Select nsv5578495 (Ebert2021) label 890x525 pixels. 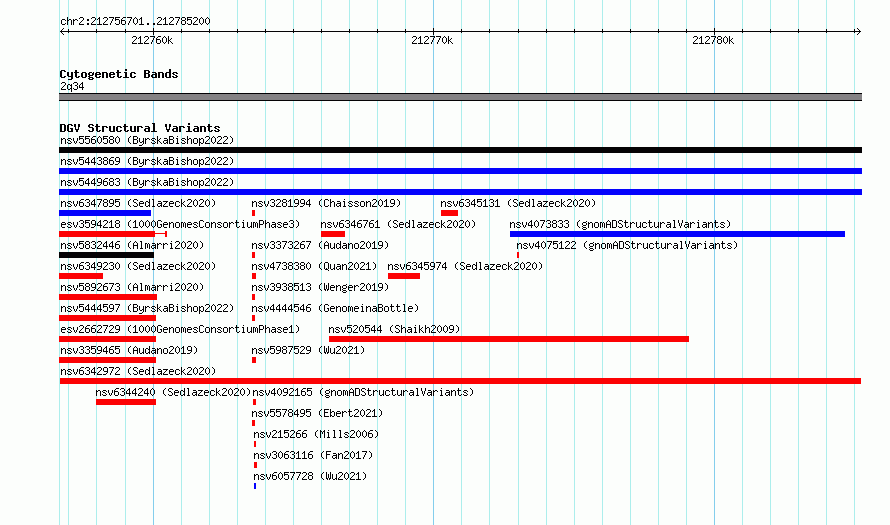pos(317,413)
